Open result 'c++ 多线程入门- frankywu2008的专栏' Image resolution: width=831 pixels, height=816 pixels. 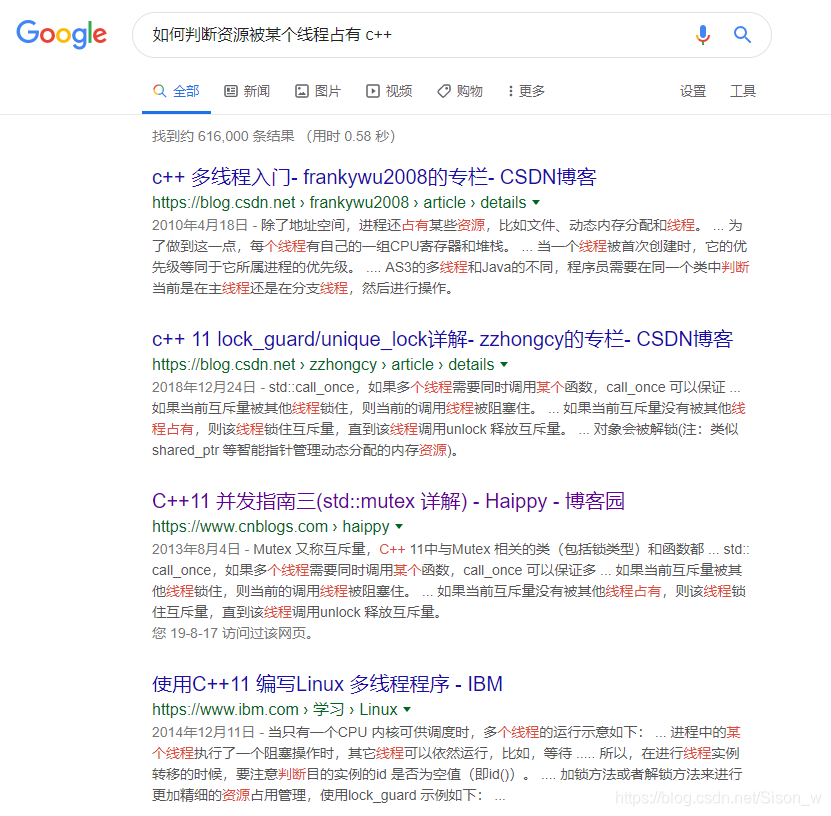[x=374, y=177]
